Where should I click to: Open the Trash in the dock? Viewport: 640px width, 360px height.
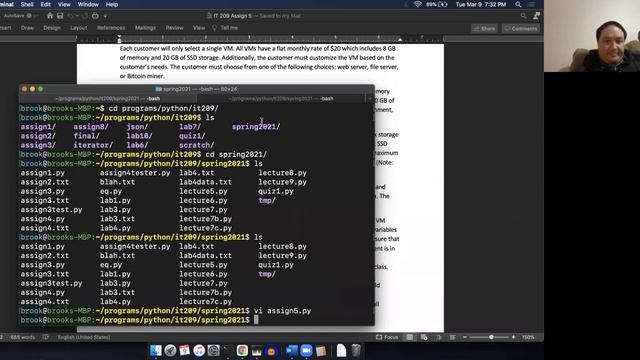(356, 350)
